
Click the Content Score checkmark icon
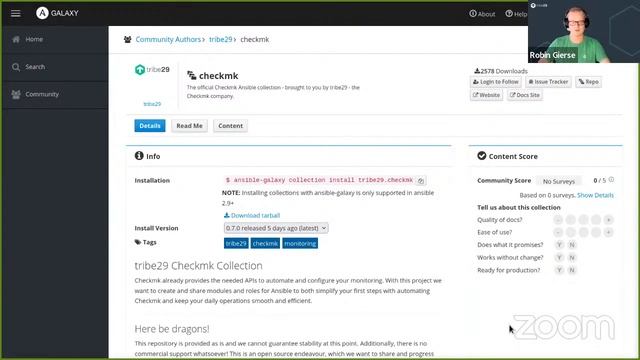[x=482, y=156]
